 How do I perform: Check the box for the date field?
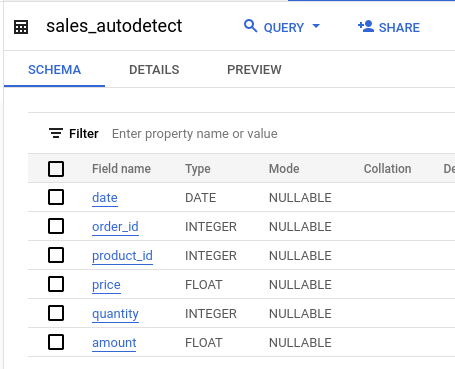56,197
